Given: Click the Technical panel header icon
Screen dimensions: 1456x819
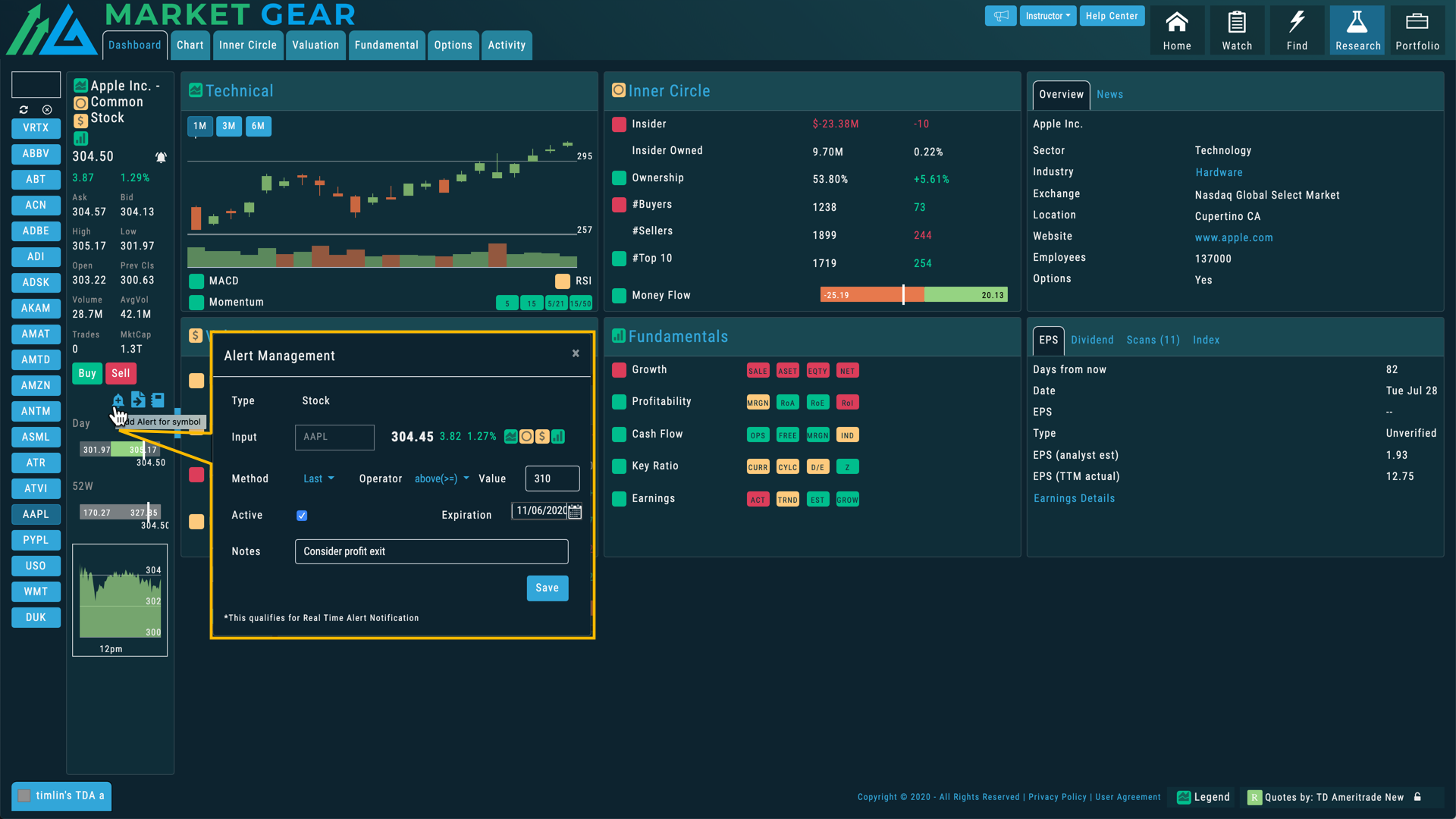Looking at the screenshot, I should point(196,90).
